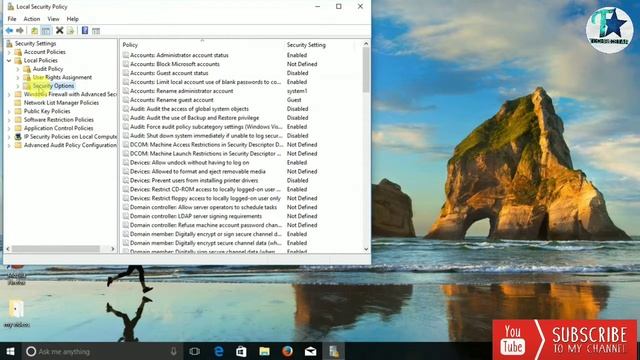The width and height of the screenshot is (640, 360).
Task: Click the Up one level folder icon
Action: pyautogui.click(x=35, y=31)
